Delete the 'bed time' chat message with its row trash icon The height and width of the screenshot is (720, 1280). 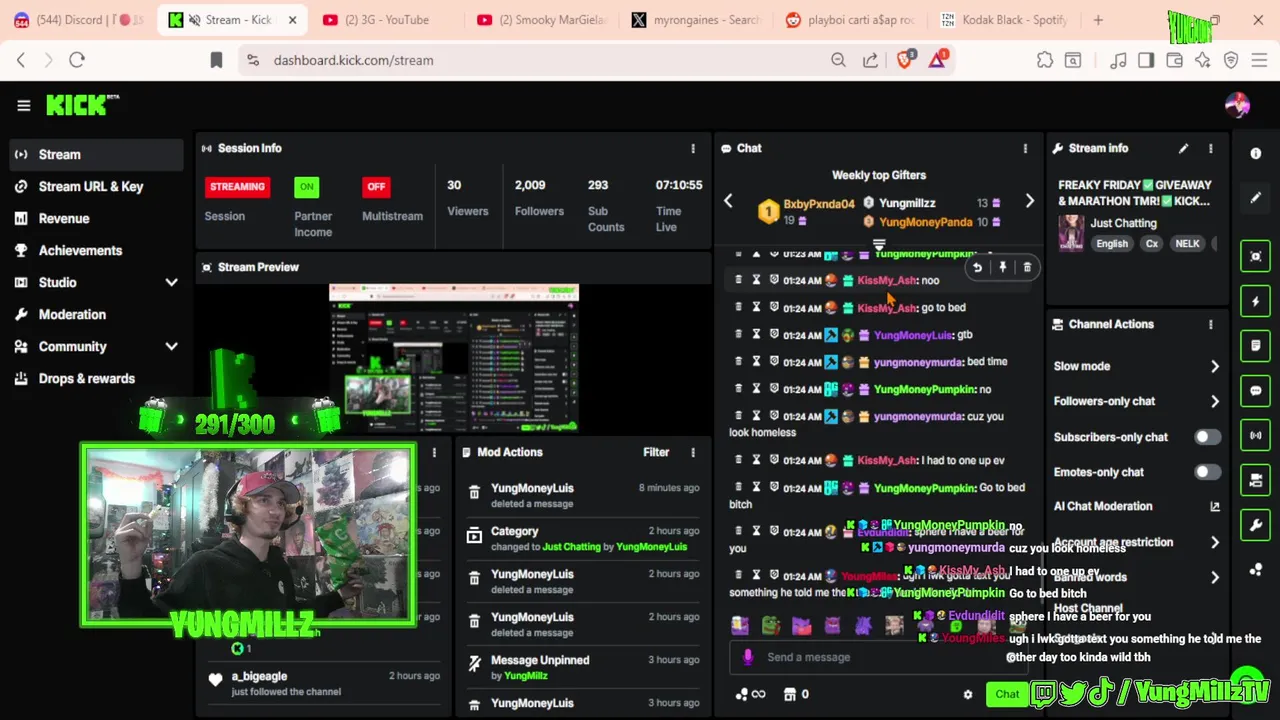tap(738, 361)
